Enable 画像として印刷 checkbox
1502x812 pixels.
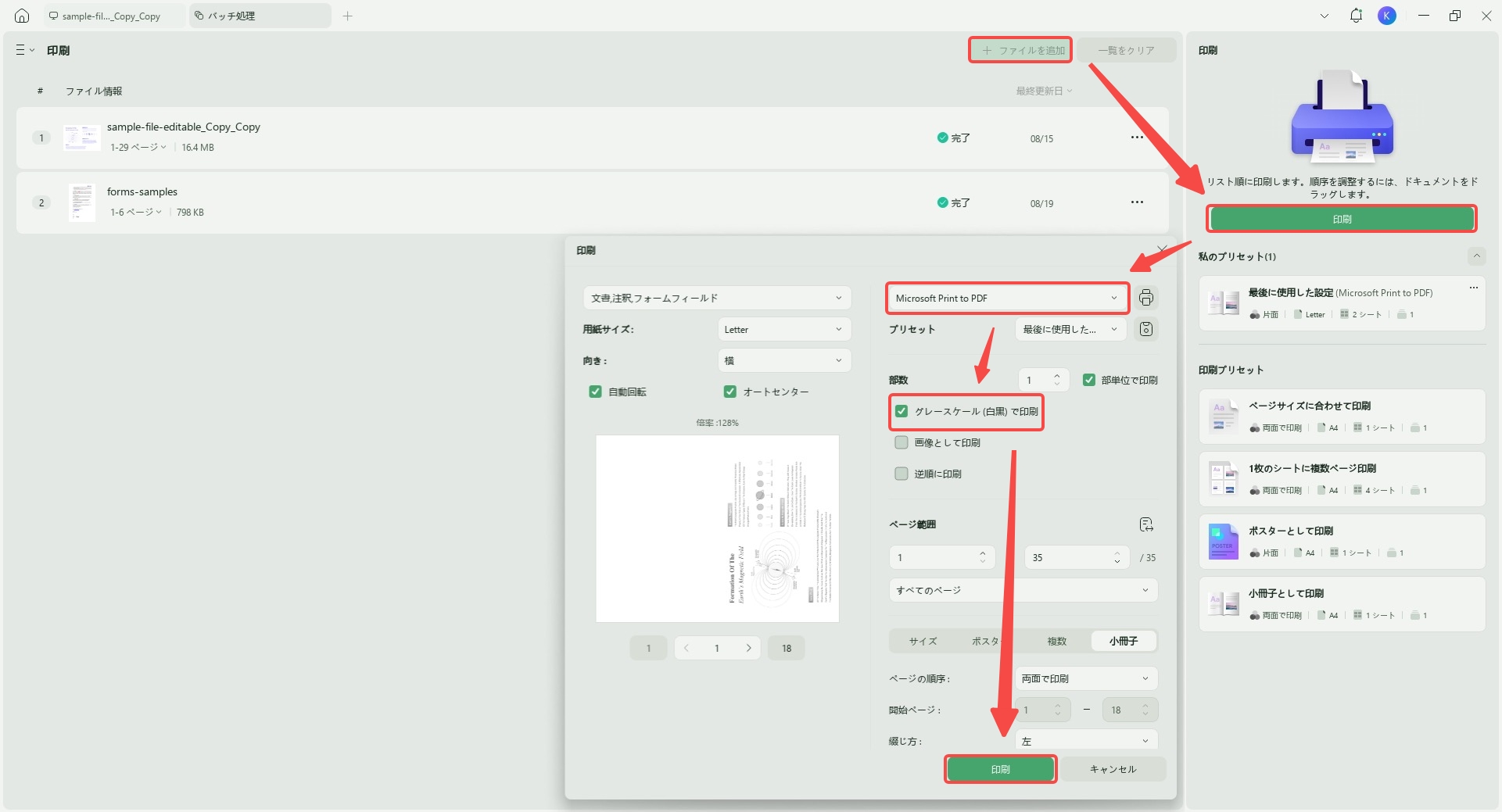(x=902, y=442)
